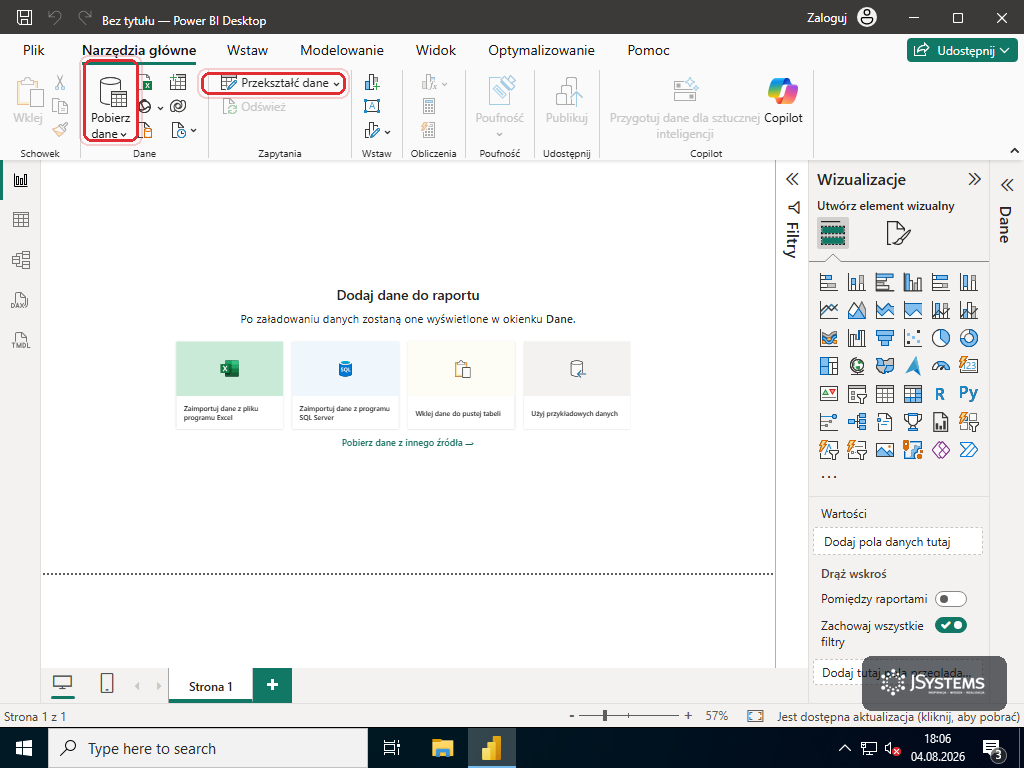
Task: Open DAX query view in left sidebar
Action: [21, 300]
